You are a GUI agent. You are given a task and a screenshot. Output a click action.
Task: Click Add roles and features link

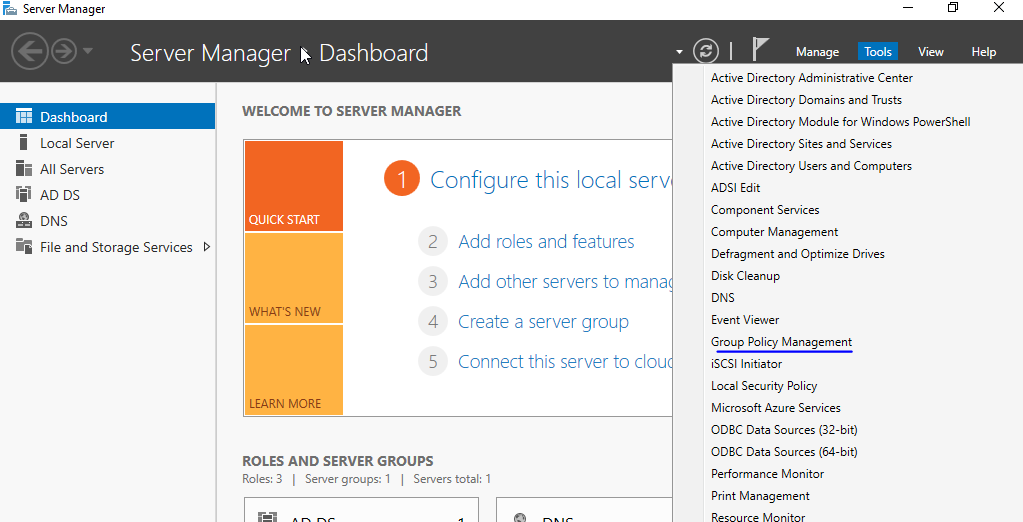coord(546,241)
